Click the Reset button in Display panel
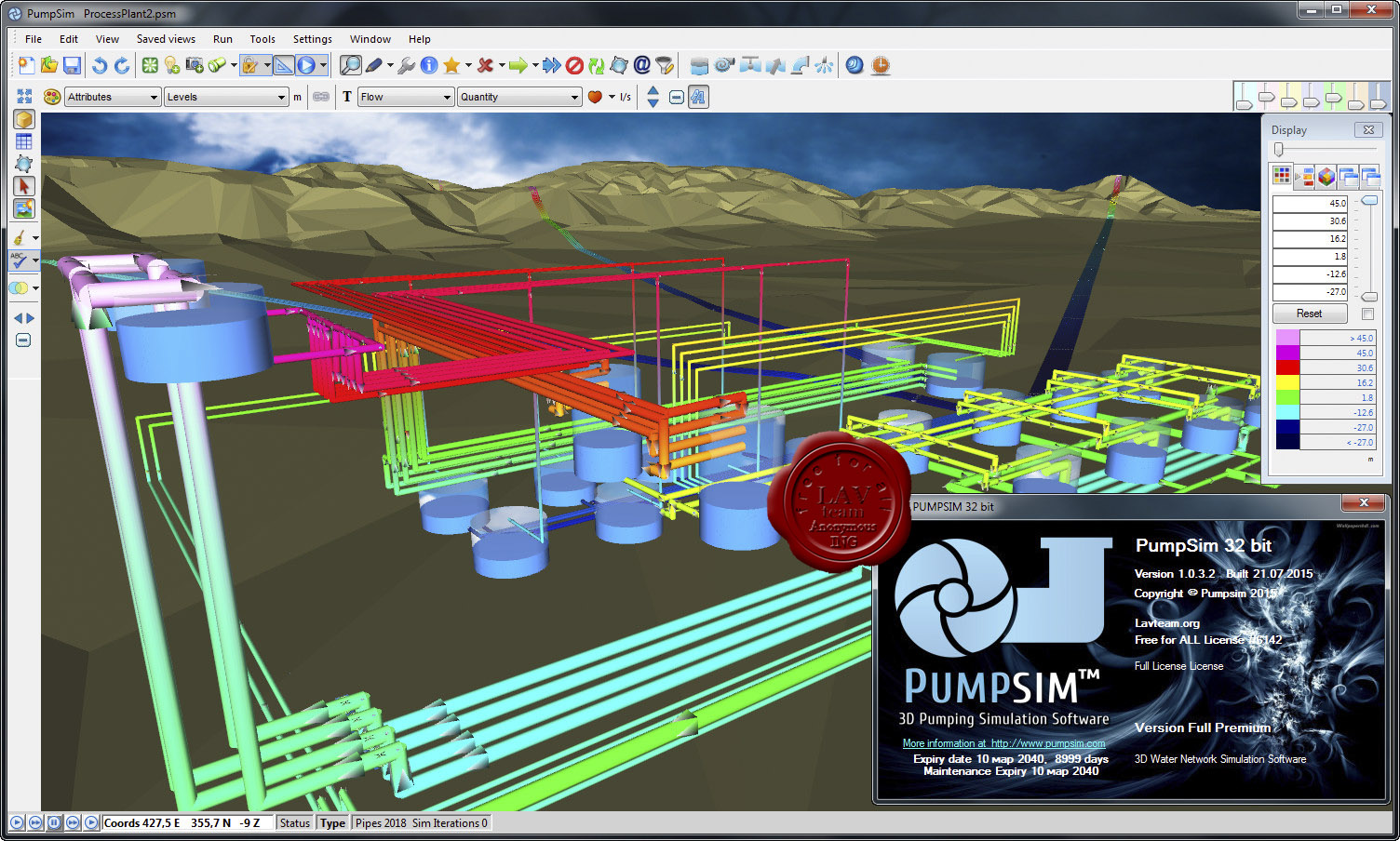1400x841 pixels. 1309,314
